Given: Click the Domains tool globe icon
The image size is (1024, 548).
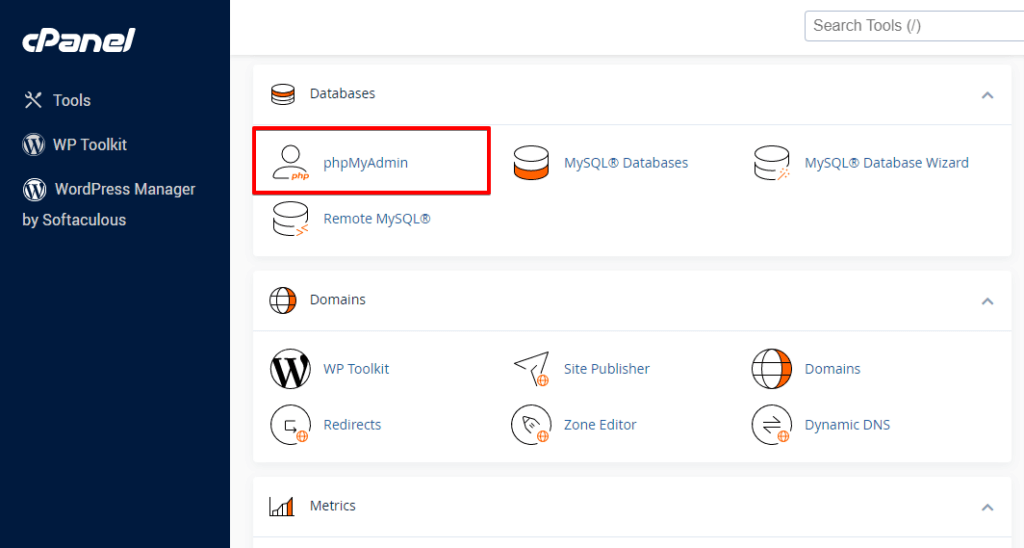Looking at the screenshot, I should 771,369.
